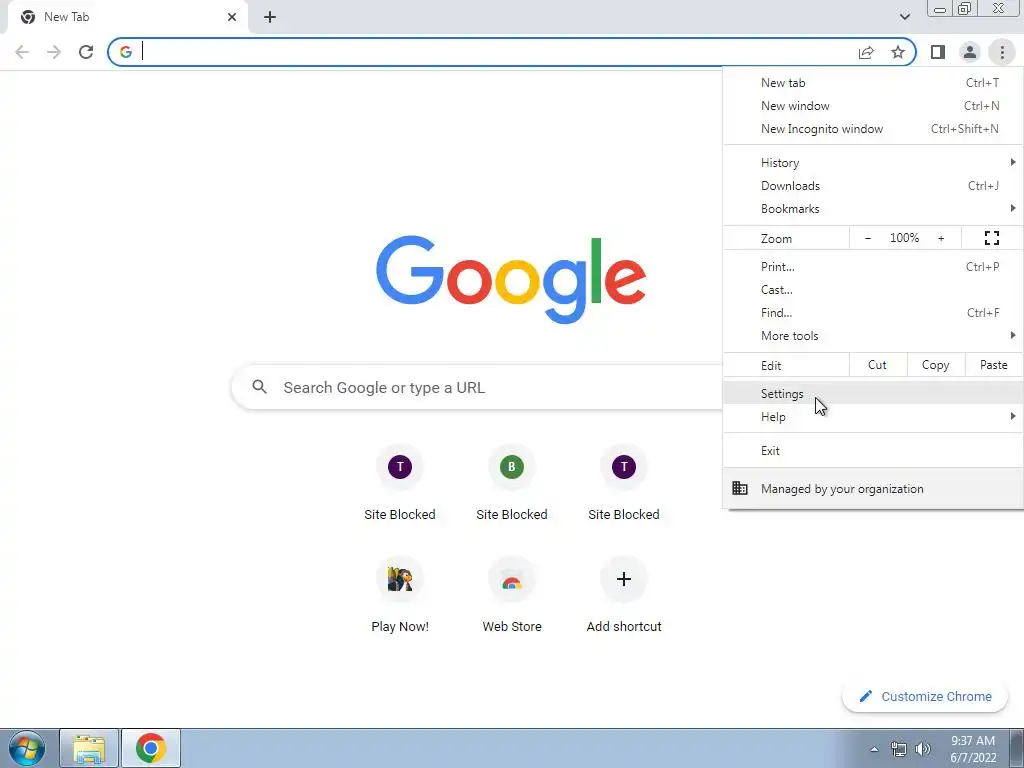Increase zoom with the plus button
Viewport: 1024px width, 768px height.
point(941,238)
